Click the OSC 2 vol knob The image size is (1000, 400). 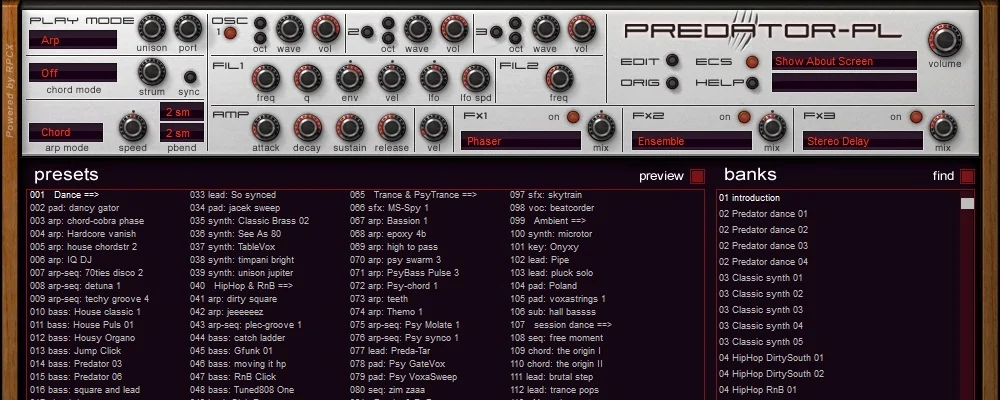pos(453,29)
